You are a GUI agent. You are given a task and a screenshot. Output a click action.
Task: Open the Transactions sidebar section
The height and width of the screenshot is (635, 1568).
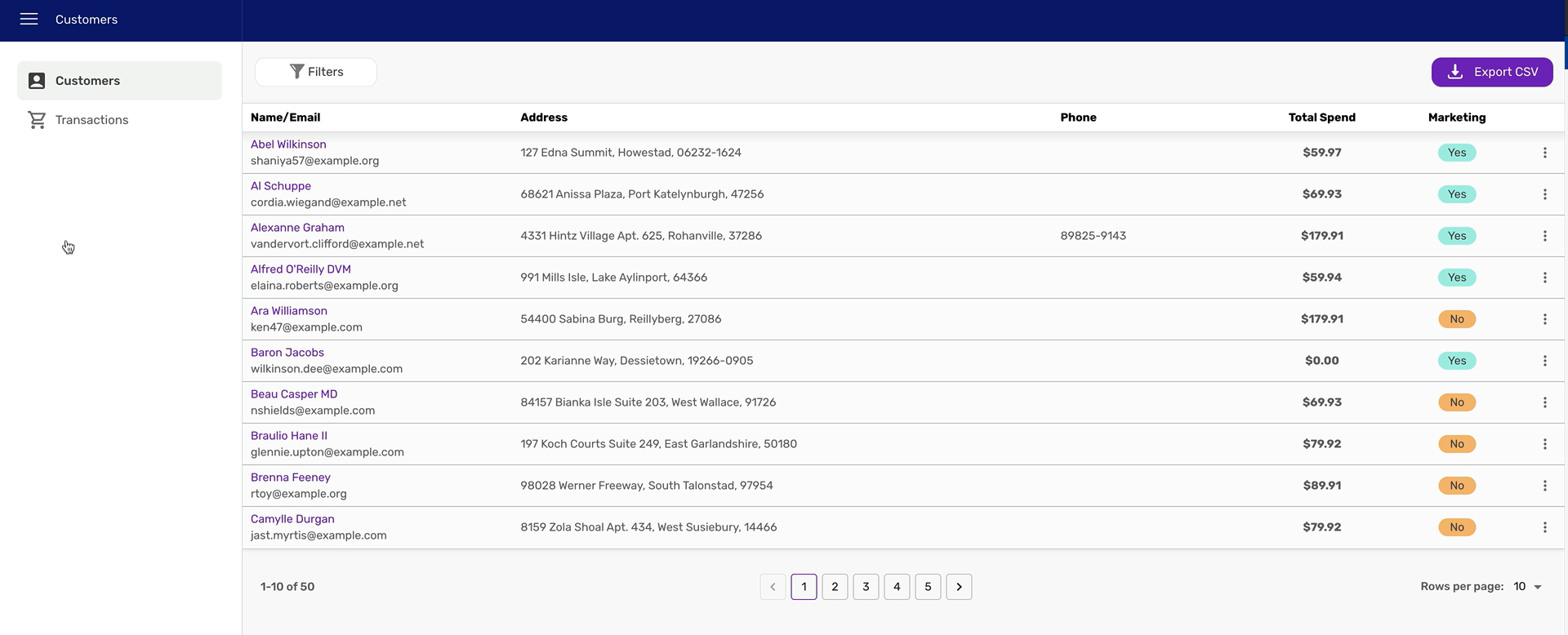point(119,120)
